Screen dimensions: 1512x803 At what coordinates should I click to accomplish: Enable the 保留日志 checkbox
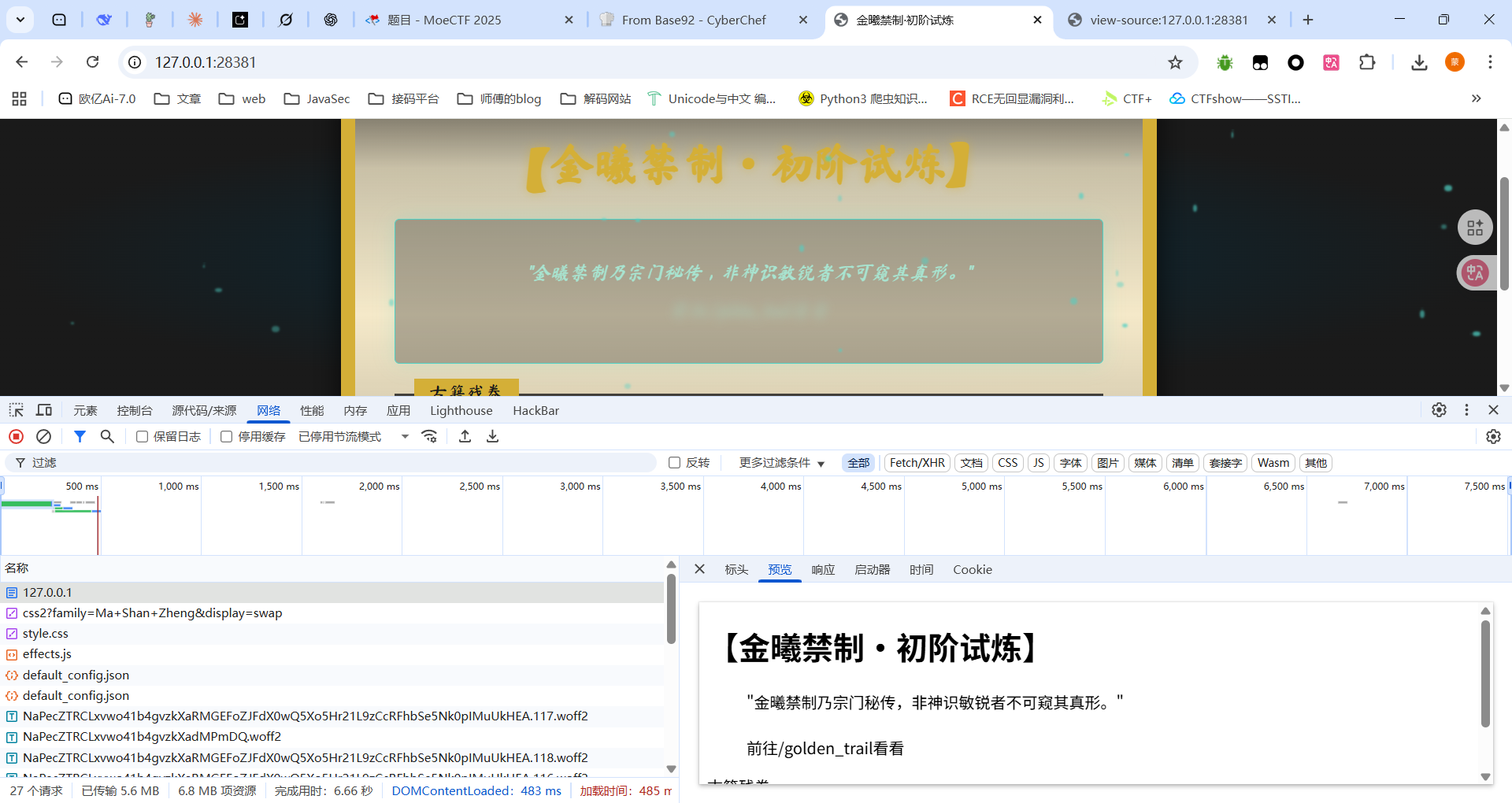tap(143, 437)
